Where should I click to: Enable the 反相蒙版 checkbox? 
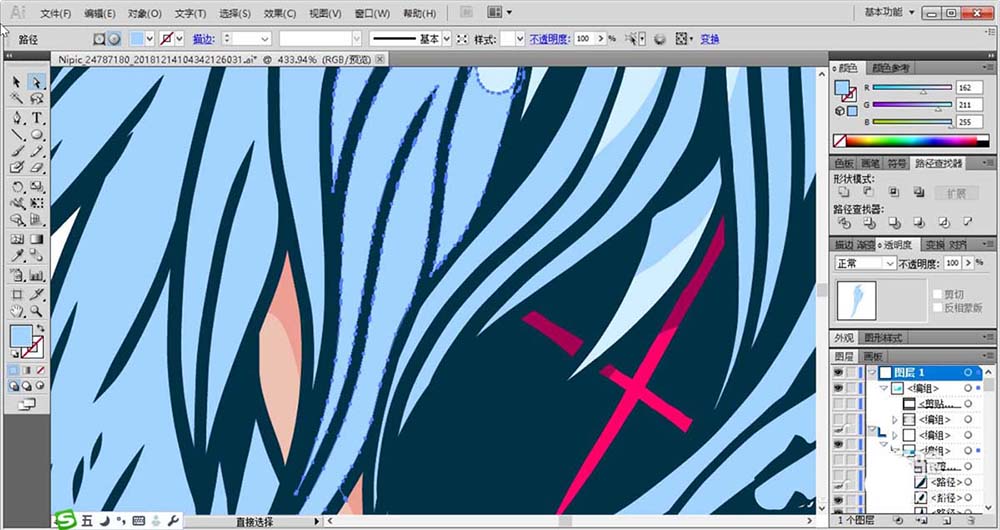tap(938, 307)
